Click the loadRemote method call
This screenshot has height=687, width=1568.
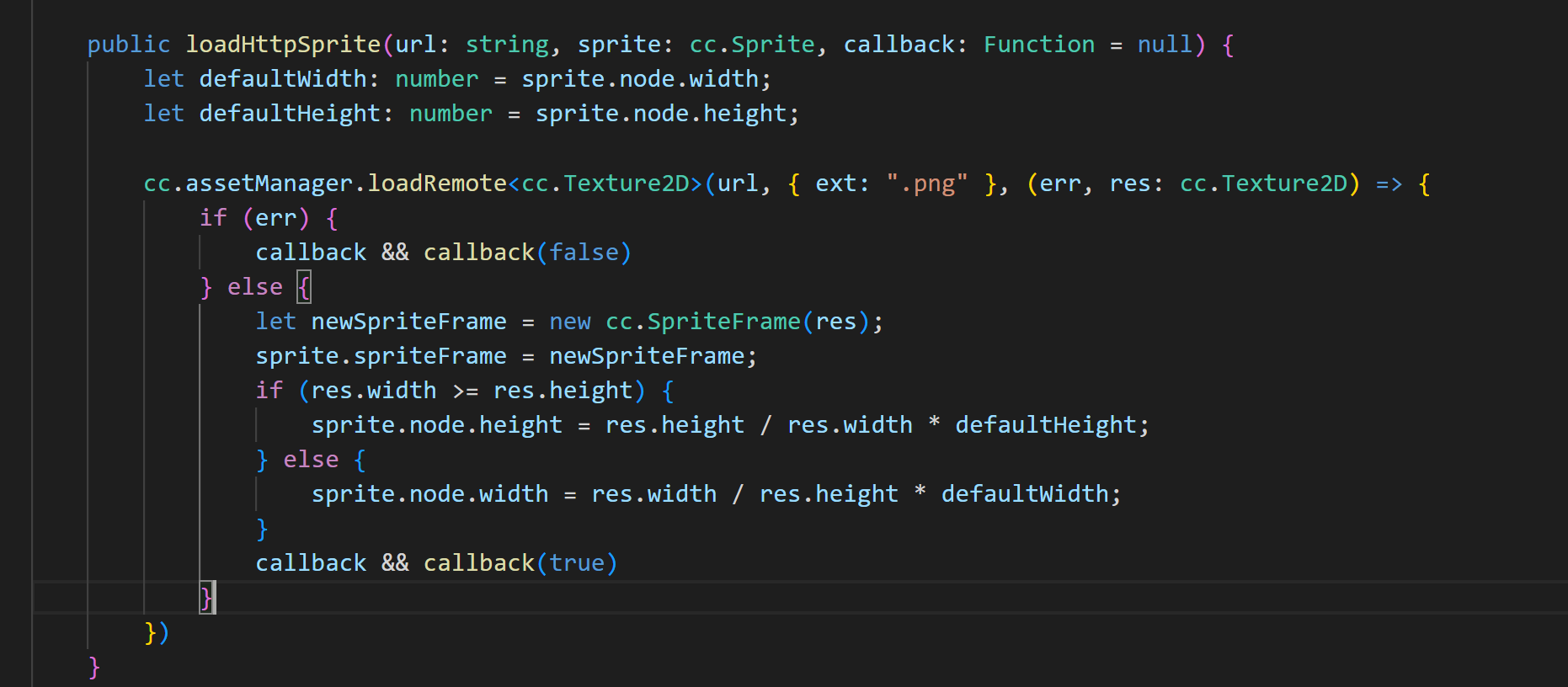point(437,184)
